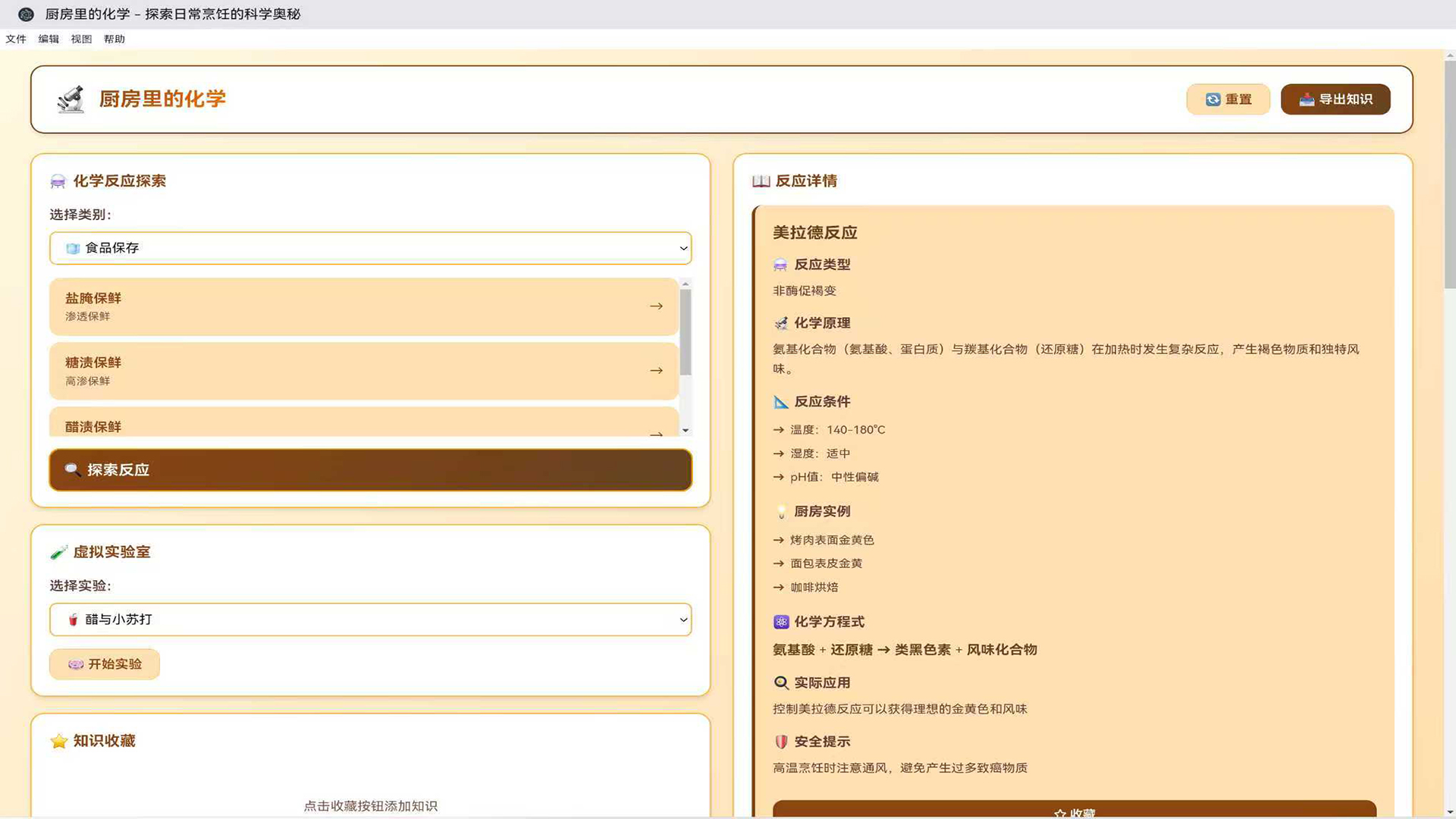This screenshot has height=819, width=1456.
Task: Click the reaction list scroll-up arrow
Action: click(686, 284)
